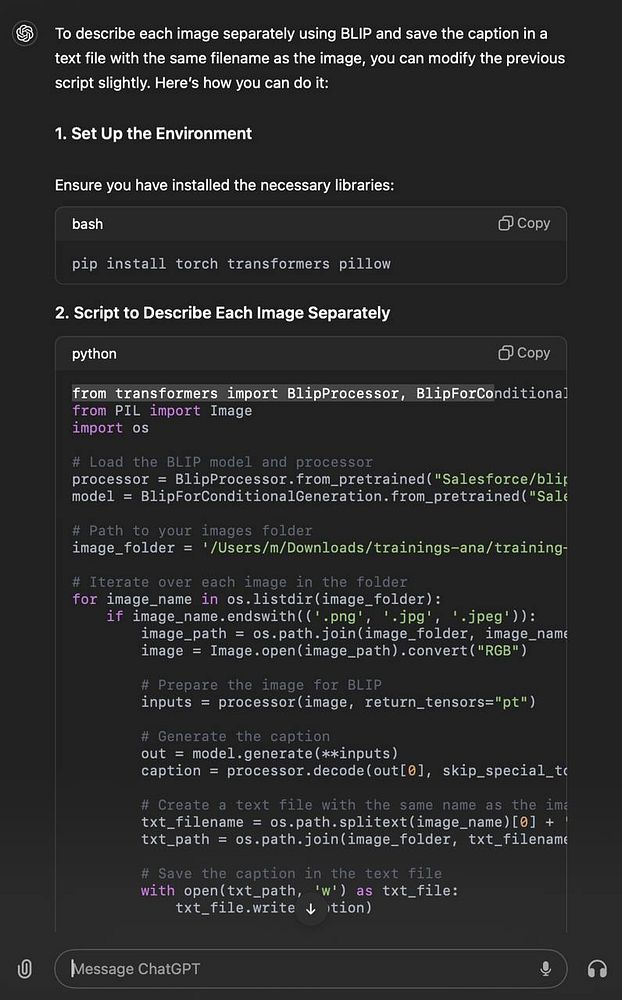
Task: Click the model.generate code line
Action: [270, 753]
